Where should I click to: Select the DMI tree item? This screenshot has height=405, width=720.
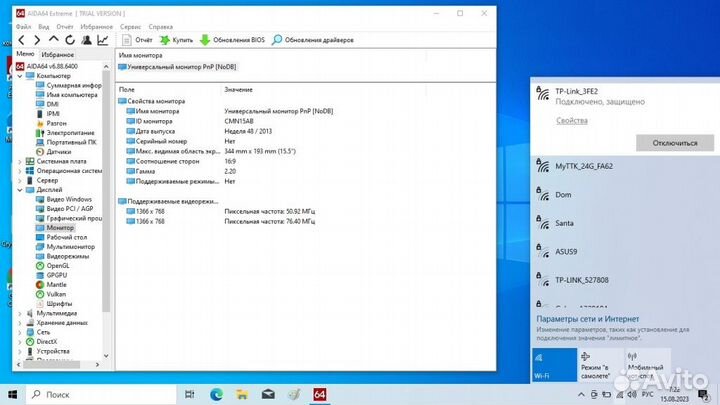click(x=47, y=104)
